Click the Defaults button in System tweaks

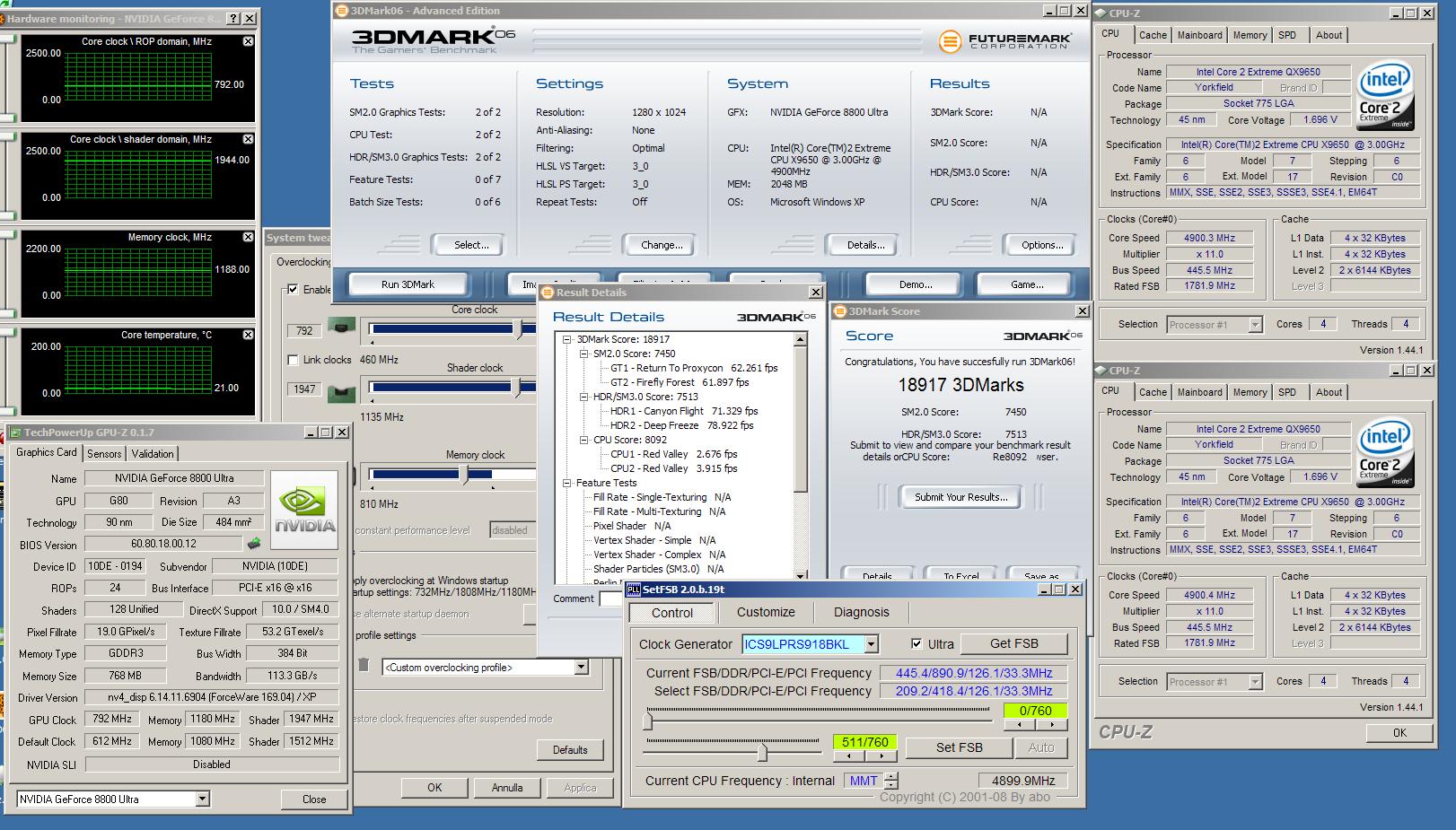pyautogui.click(x=570, y=750)
